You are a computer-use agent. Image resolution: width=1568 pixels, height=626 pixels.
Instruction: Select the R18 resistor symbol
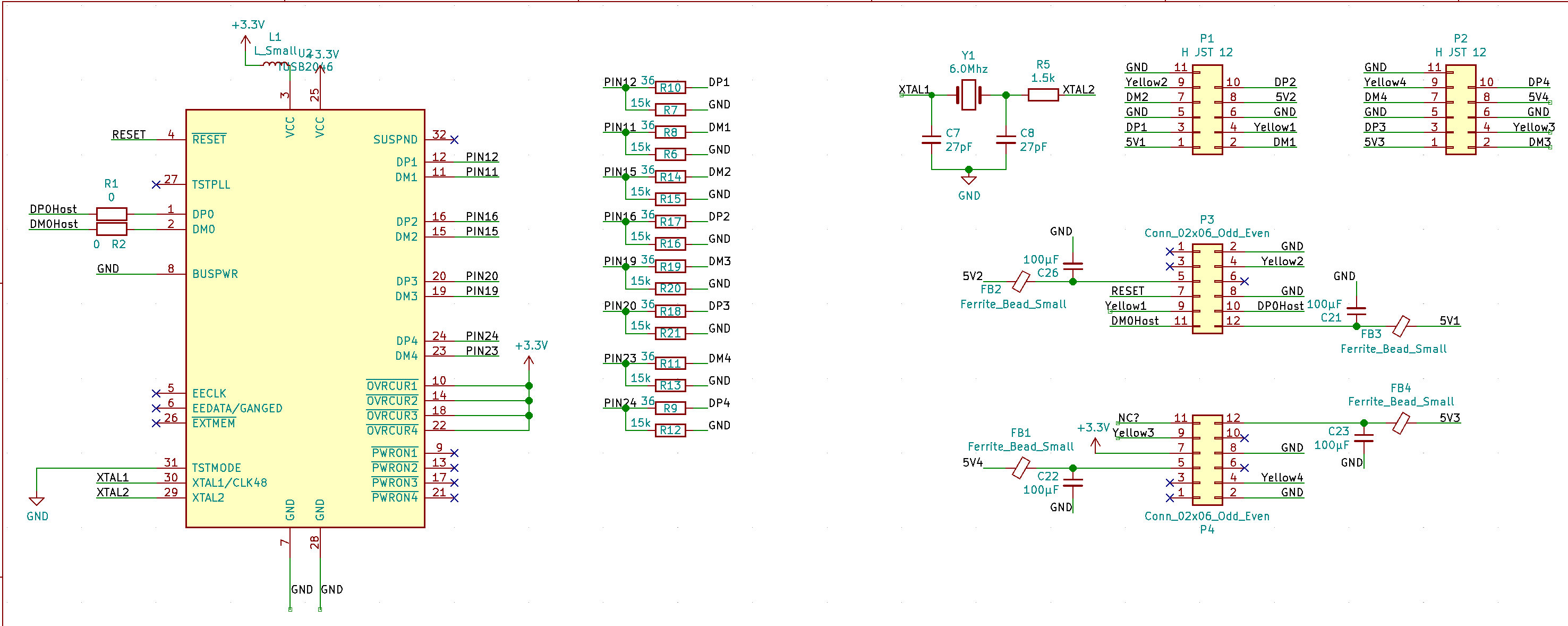670,311
